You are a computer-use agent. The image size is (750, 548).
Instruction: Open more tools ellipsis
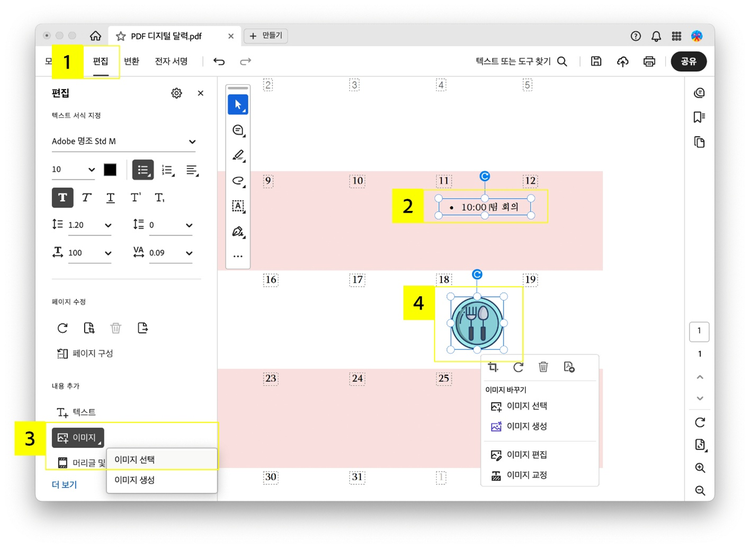point(238,256)
